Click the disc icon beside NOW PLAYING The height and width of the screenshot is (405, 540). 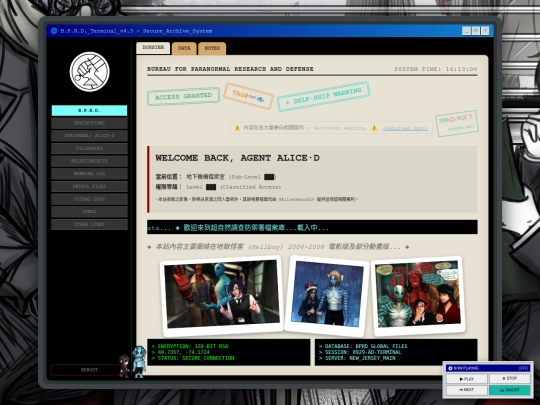coord(450,368)
